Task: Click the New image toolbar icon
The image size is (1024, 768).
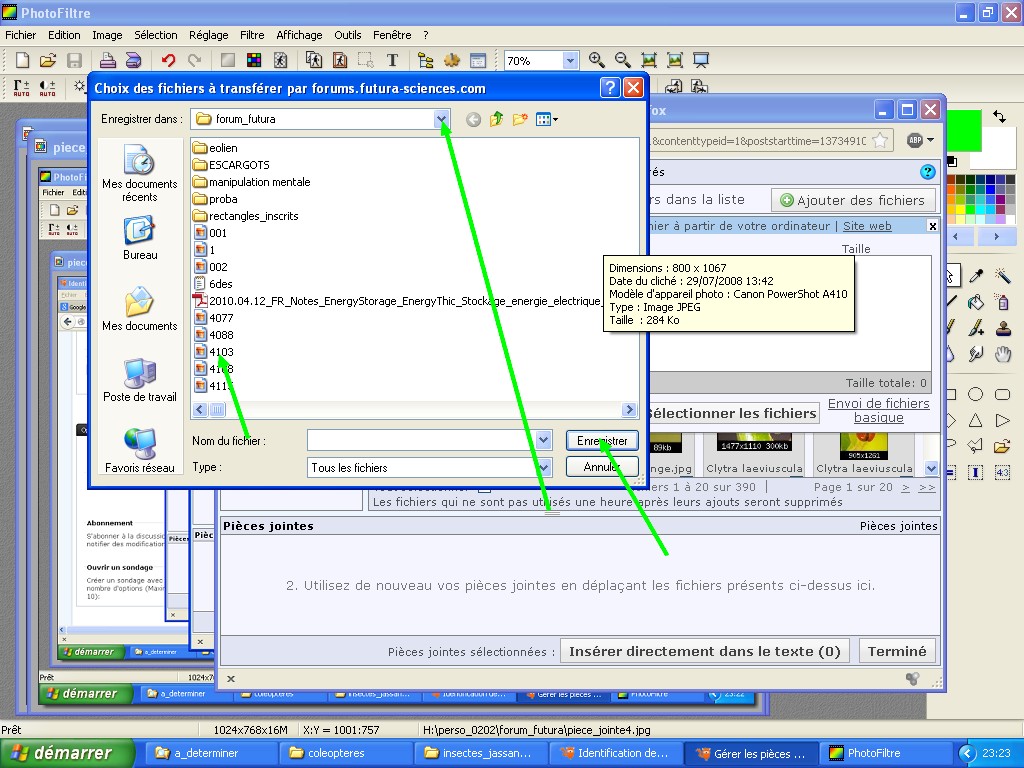Action: click(x=22, y=60)
